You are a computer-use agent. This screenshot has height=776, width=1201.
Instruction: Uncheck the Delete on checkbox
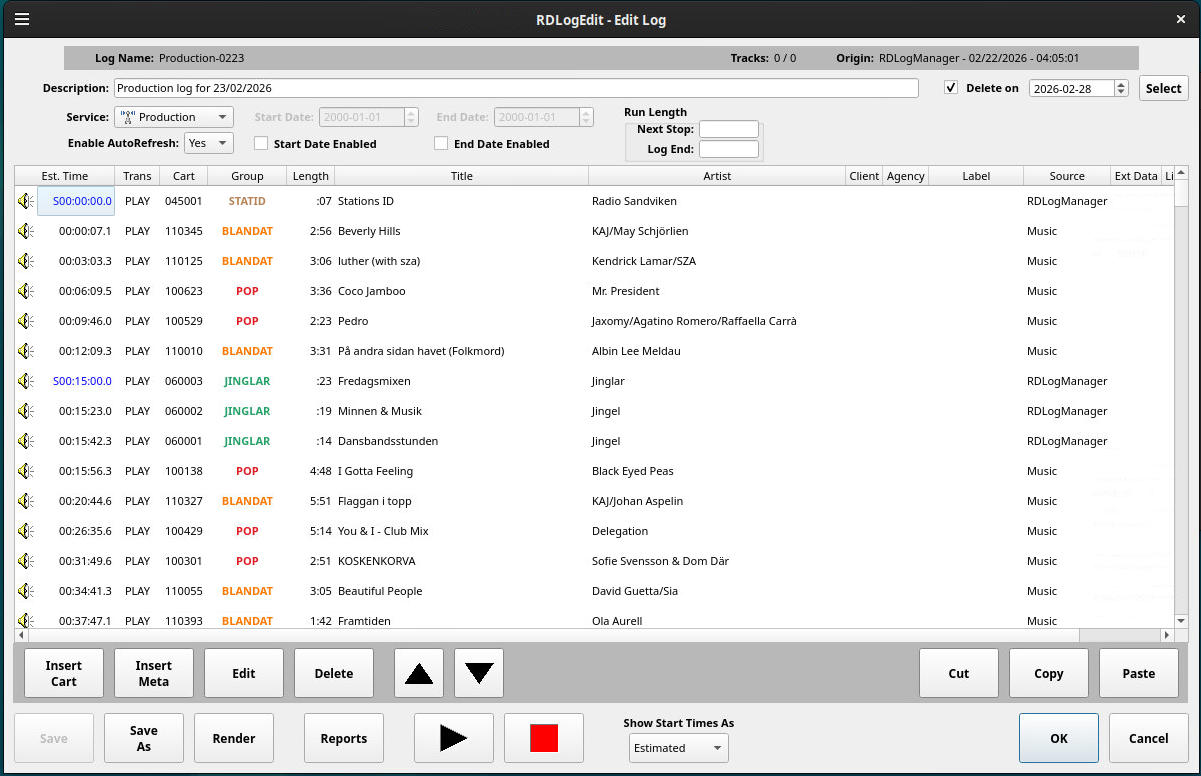tap(951, 88)
